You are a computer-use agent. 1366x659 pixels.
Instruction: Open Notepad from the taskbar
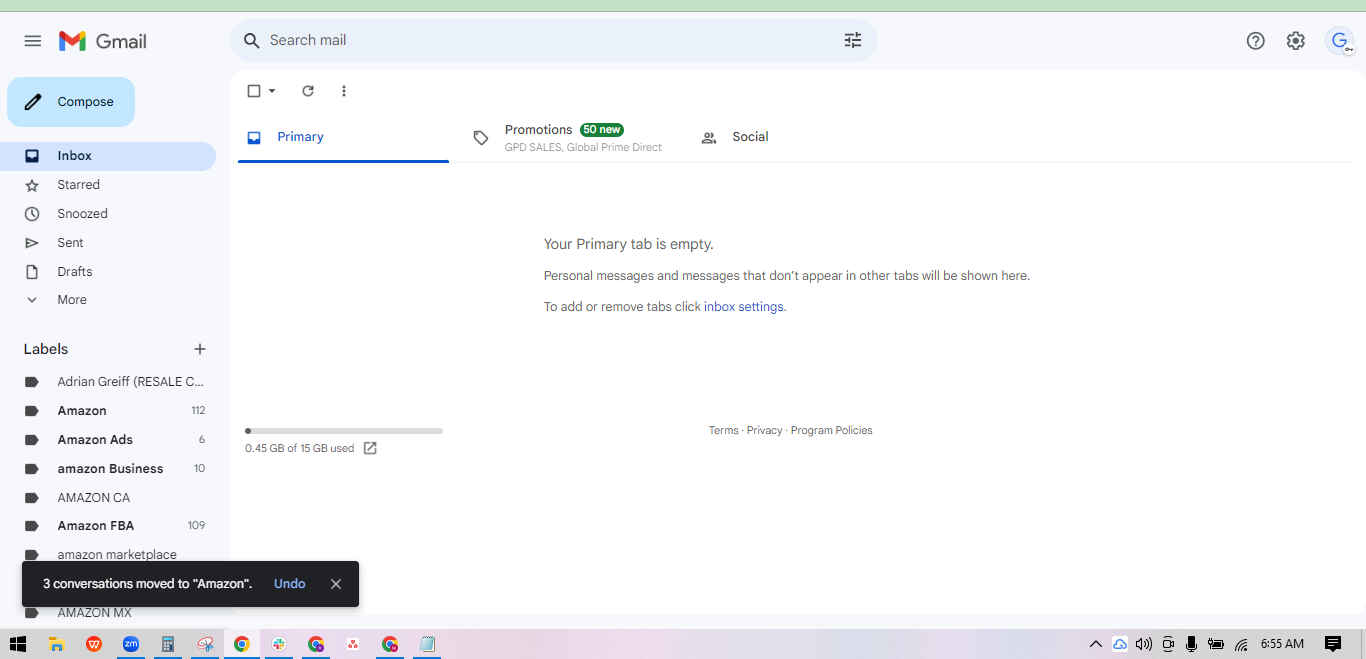coord(427,644)
